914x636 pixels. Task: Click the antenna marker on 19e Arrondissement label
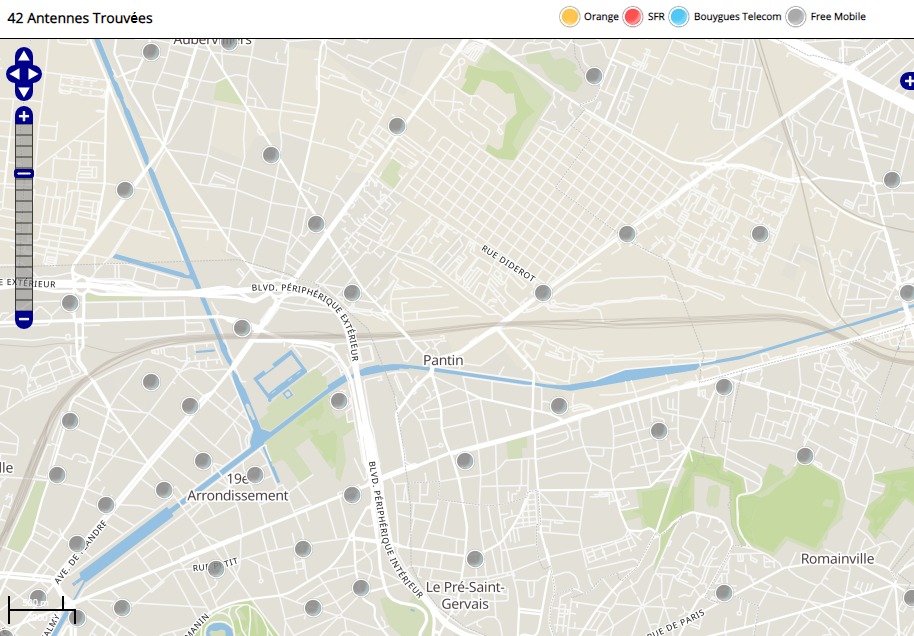click(255, 474)
